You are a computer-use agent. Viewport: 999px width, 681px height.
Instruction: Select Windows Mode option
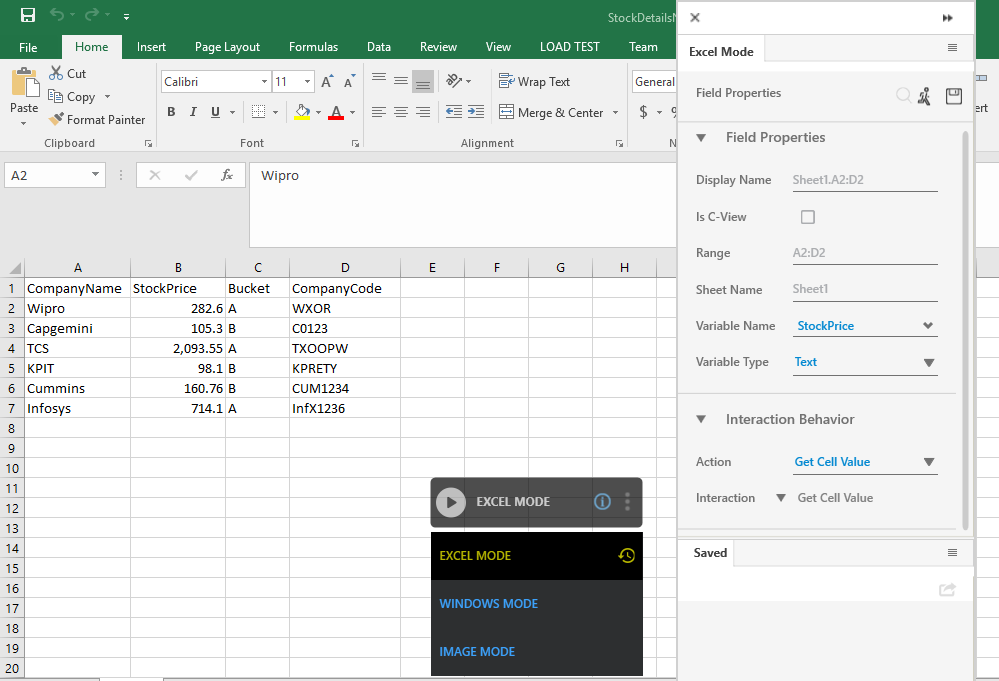[489, 604]
